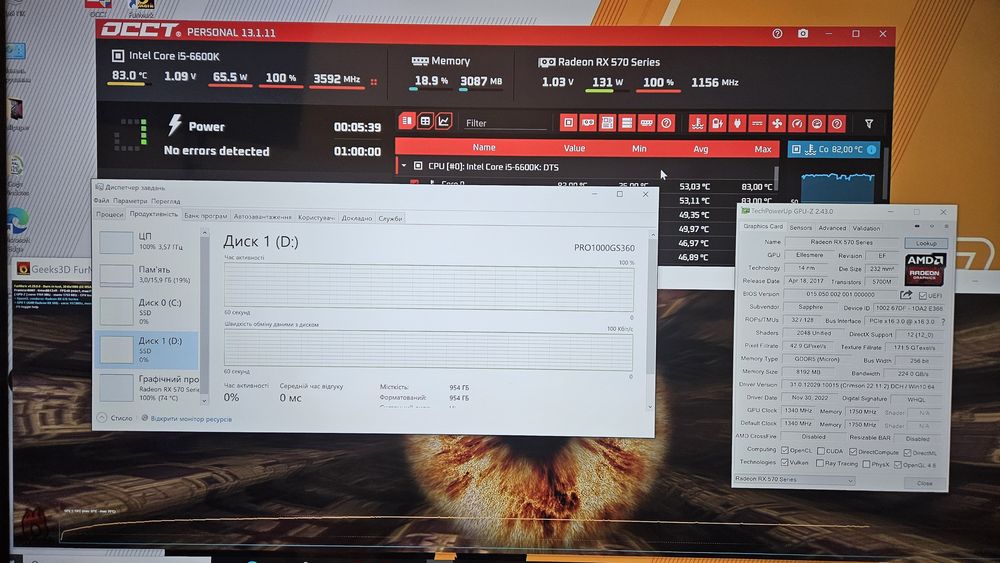1000x563 pixels.
Task: Switch OCCT to the grid tiles view icon
Action: 425,121
